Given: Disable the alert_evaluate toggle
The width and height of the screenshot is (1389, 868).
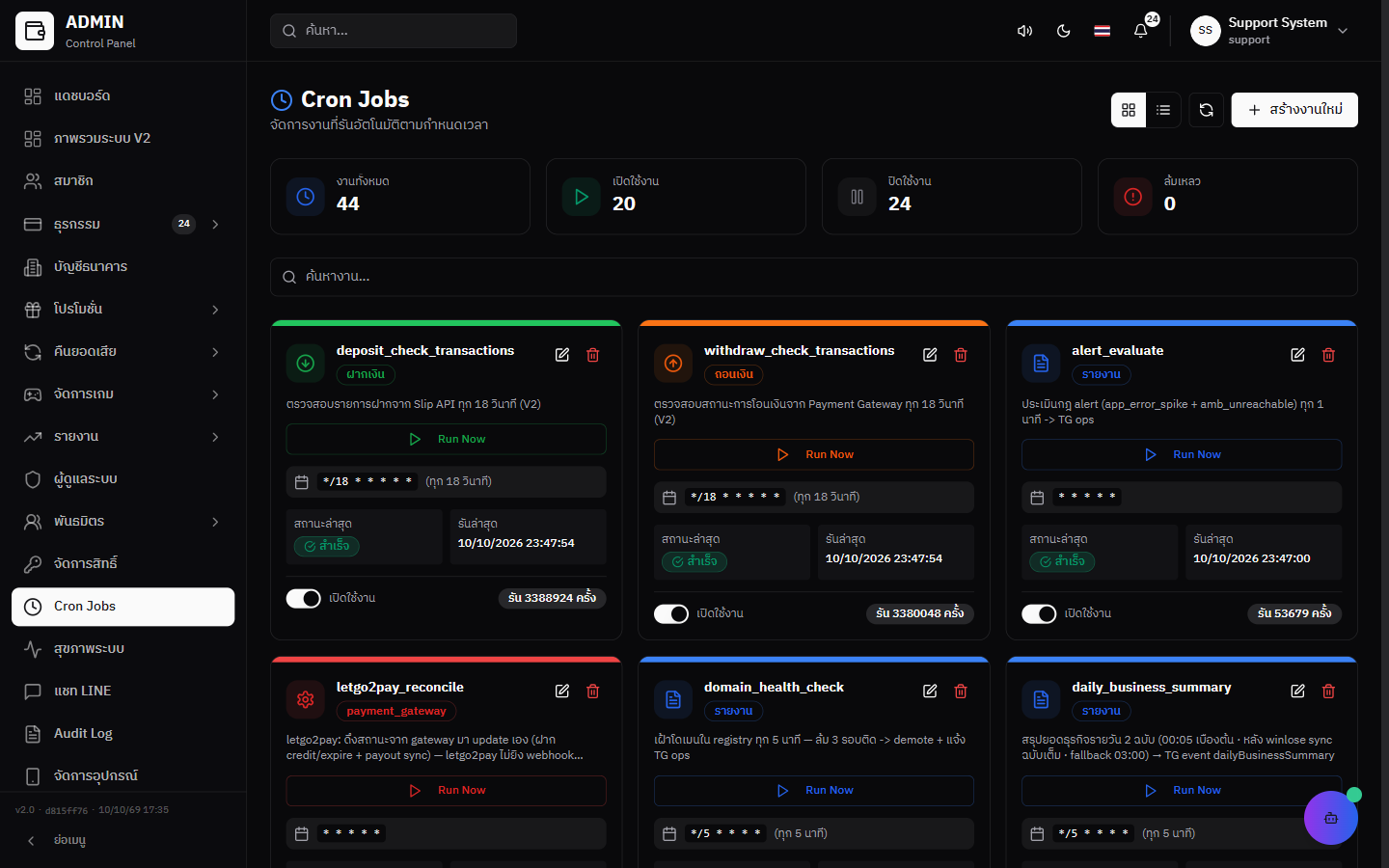Looking at the screenshot, I should 1039,613.
